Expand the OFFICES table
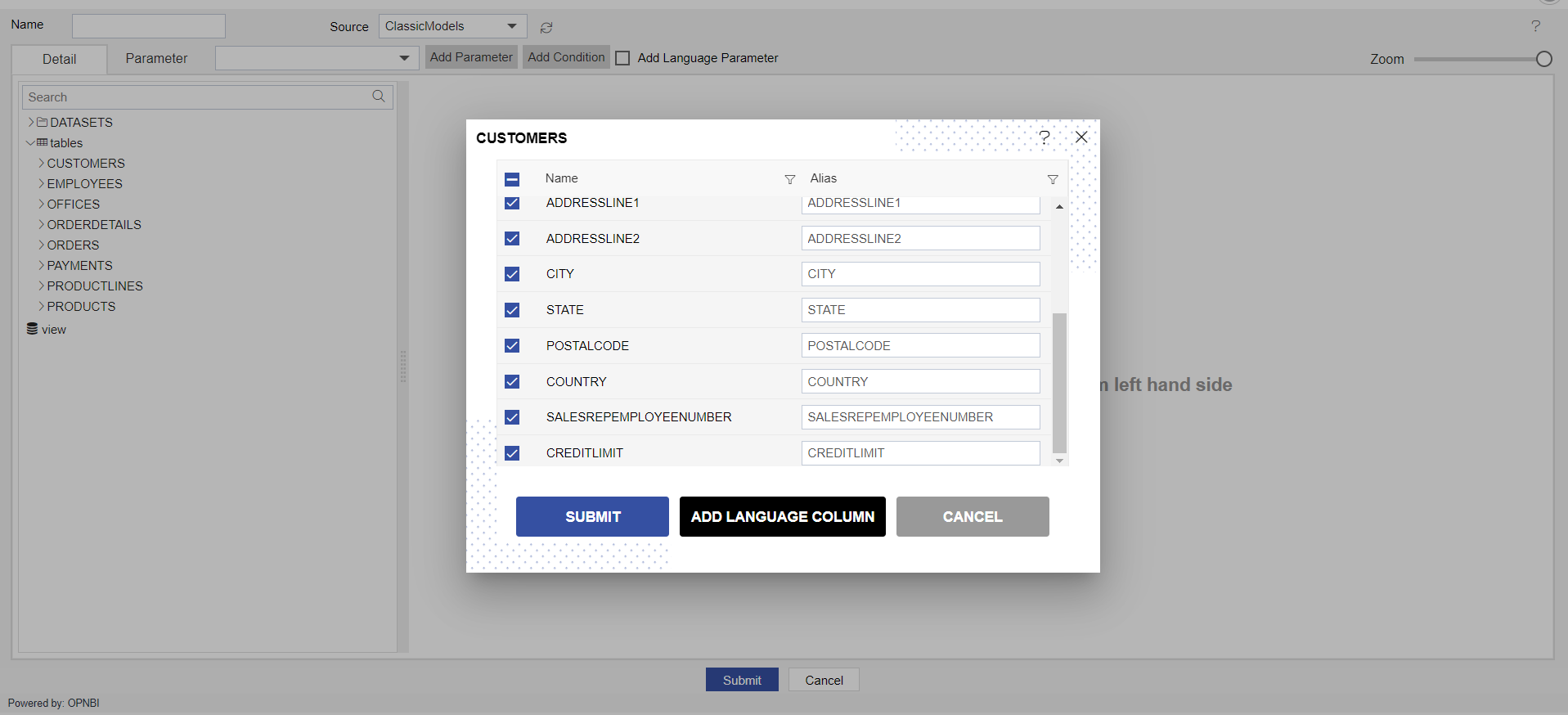 pos(42,204)
